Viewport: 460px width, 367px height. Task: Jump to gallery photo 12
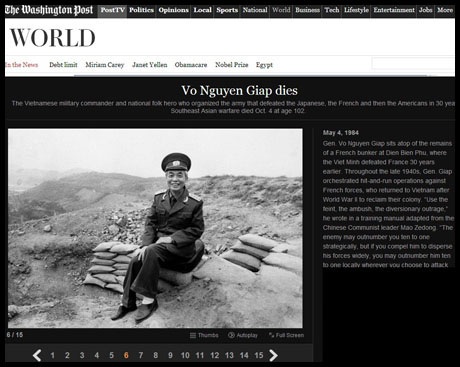(x=215, y=355)
